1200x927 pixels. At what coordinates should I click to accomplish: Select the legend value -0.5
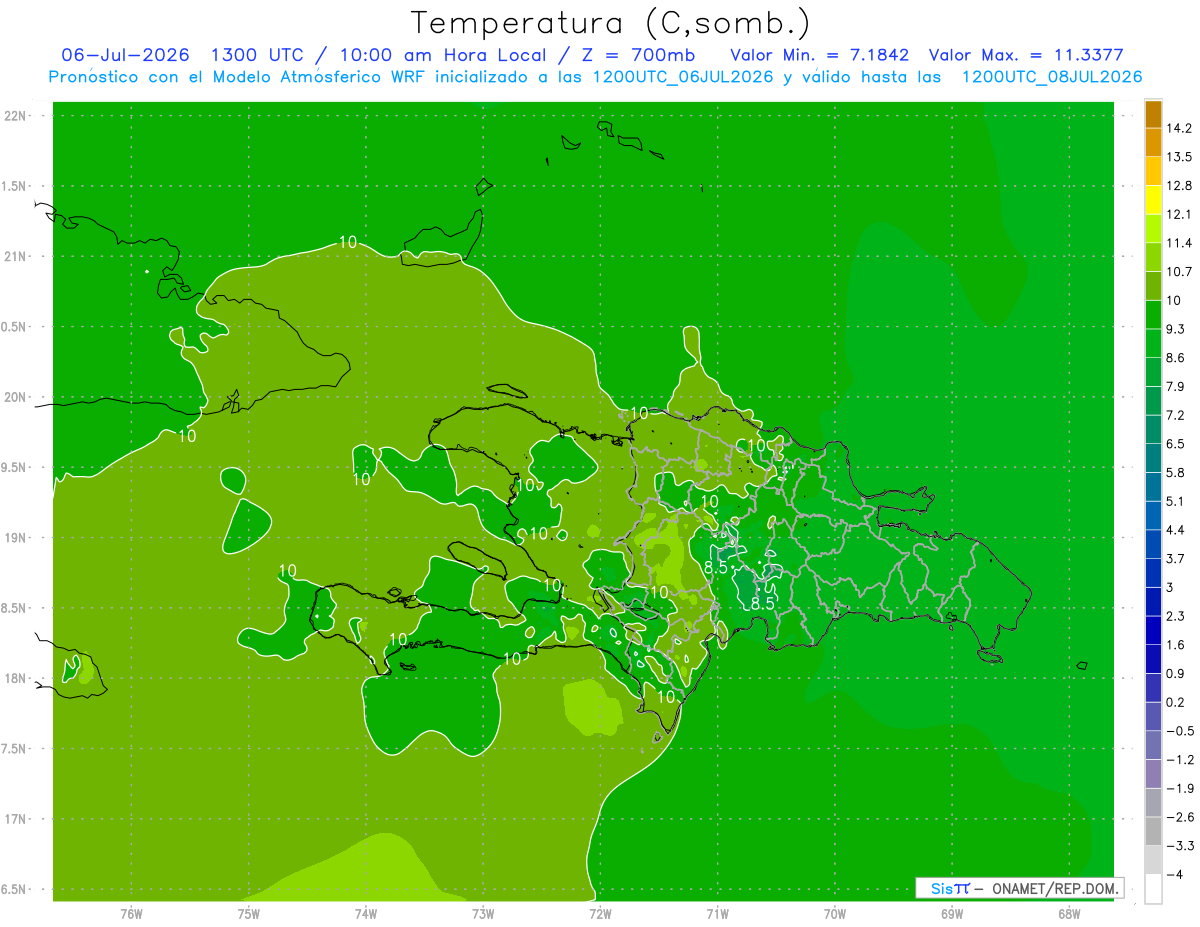coord(1179,731)
